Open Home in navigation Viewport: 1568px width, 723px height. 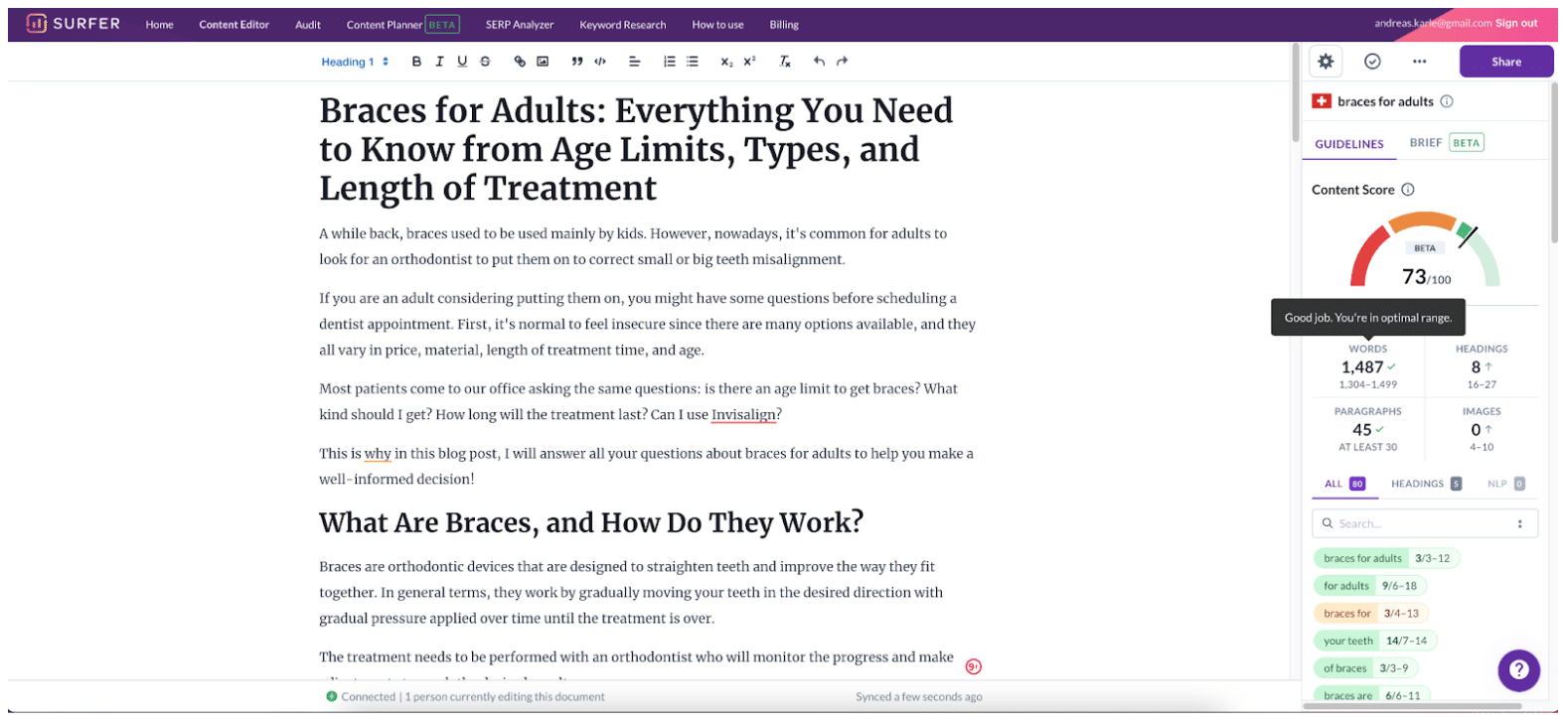pyautogui.click(x=159, y=25)
